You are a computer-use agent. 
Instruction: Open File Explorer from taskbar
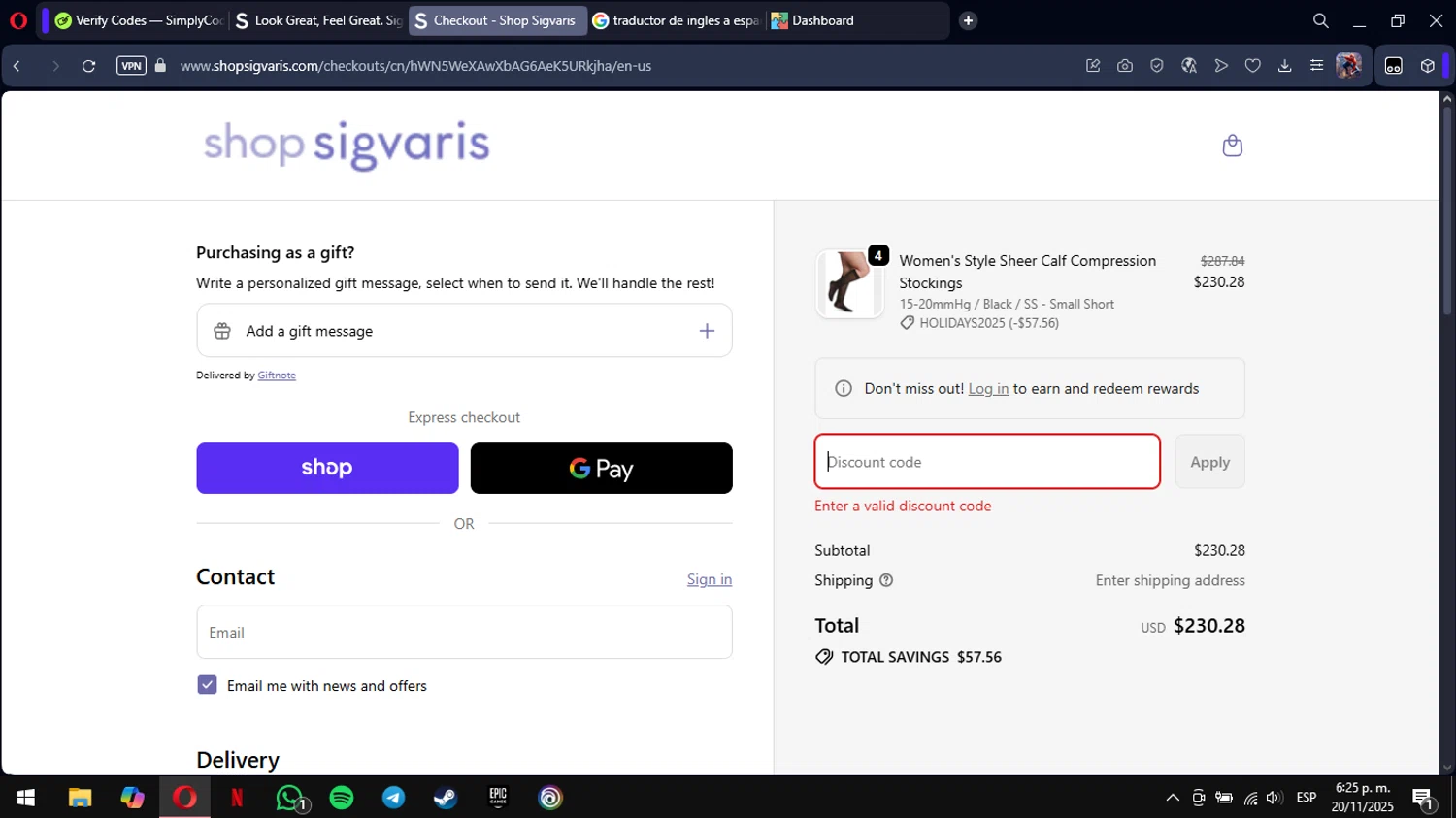80,798
